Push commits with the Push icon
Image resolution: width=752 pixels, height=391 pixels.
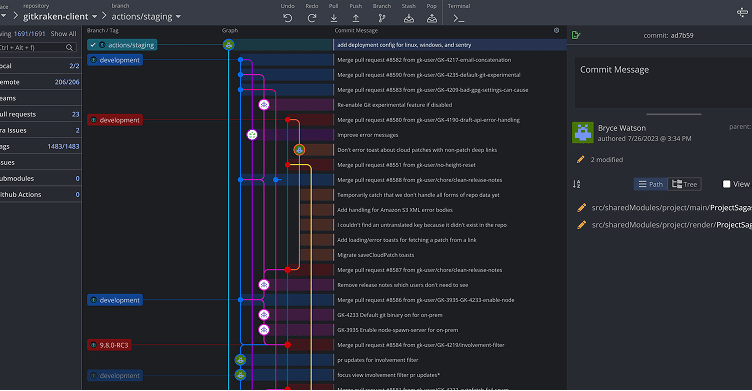pos(356,18)
